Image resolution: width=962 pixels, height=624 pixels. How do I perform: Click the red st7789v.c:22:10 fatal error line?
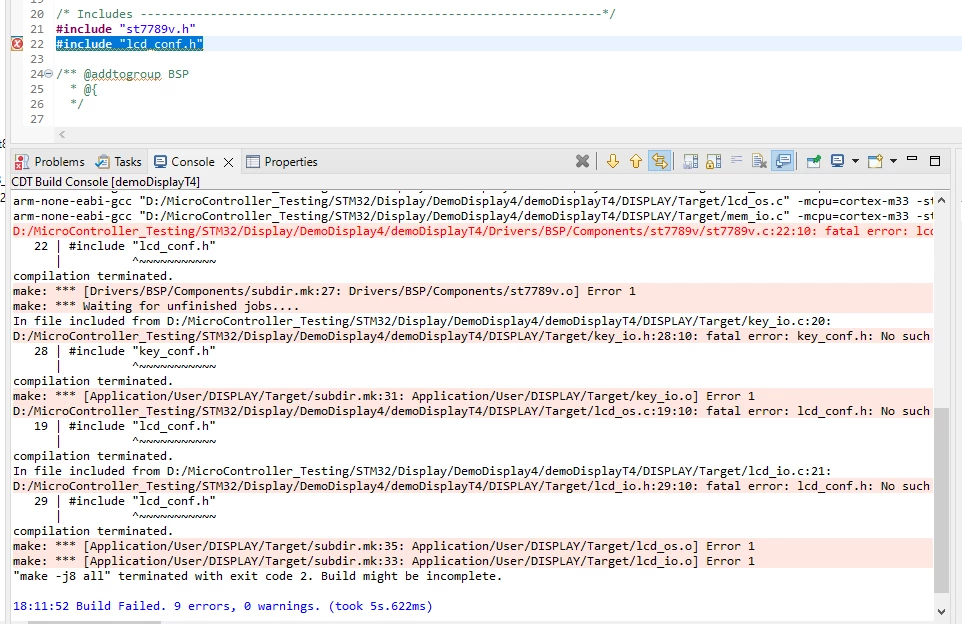tap(473, 231)
